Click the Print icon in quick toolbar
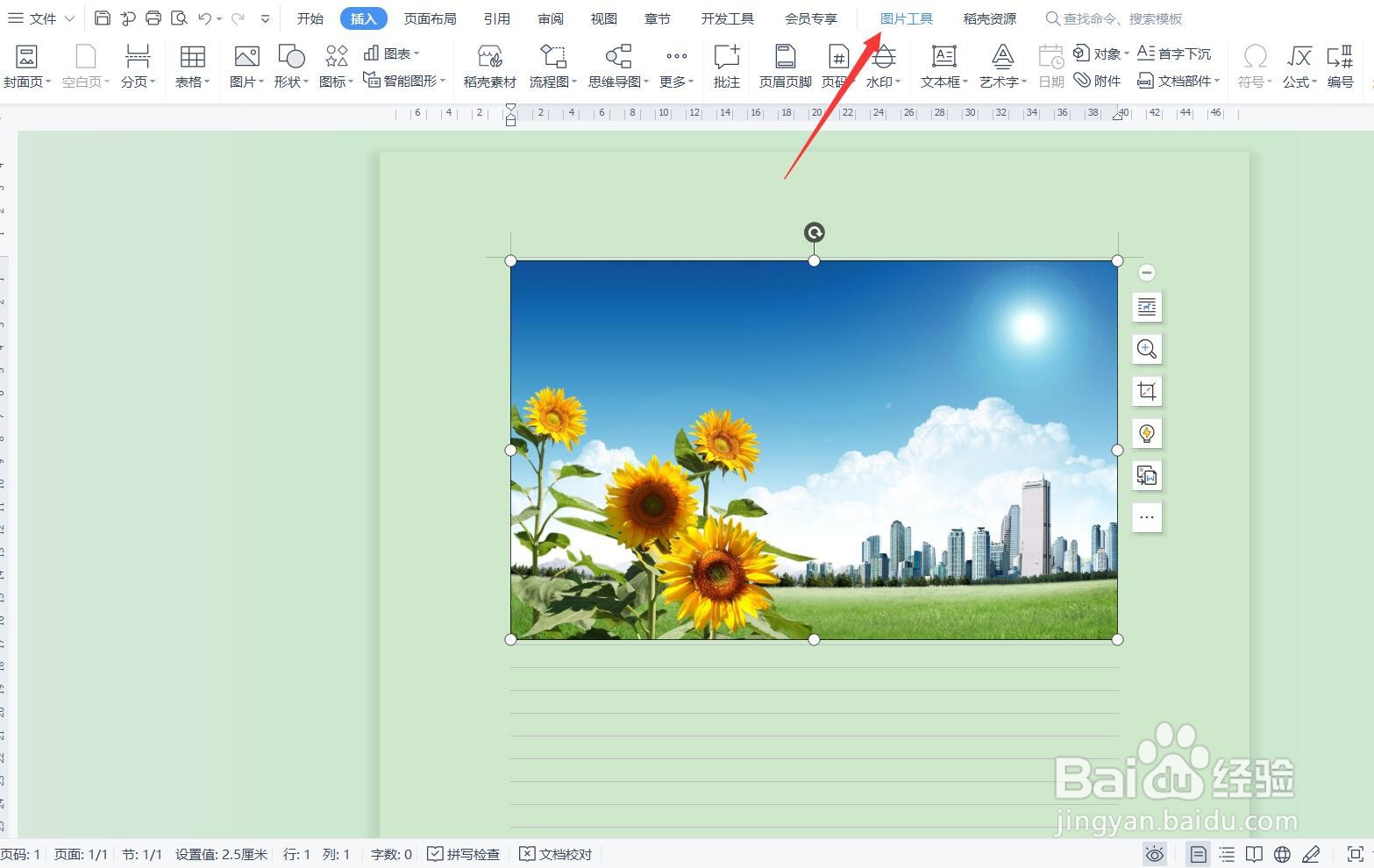The image size is (1374, 868). tap(153, 18)
